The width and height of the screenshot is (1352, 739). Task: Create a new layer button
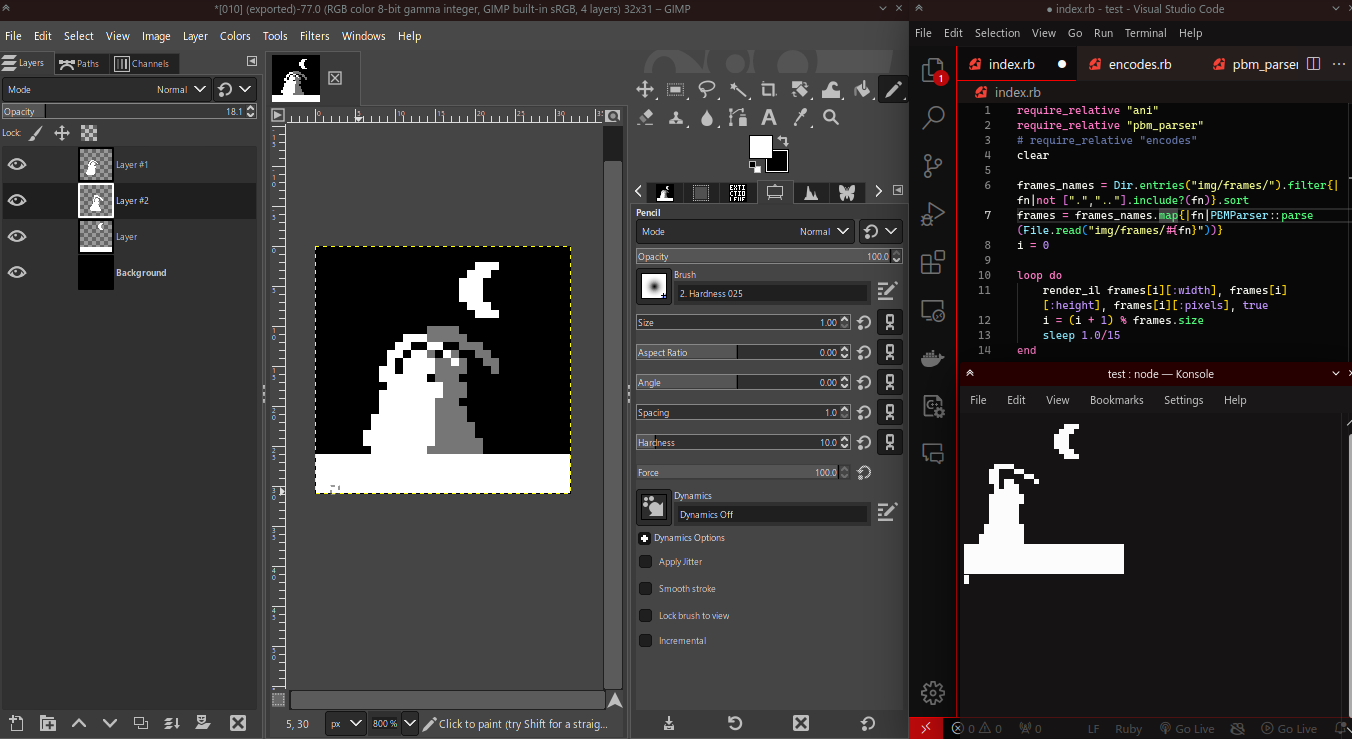pyautogui.click(x=16, y=723)
